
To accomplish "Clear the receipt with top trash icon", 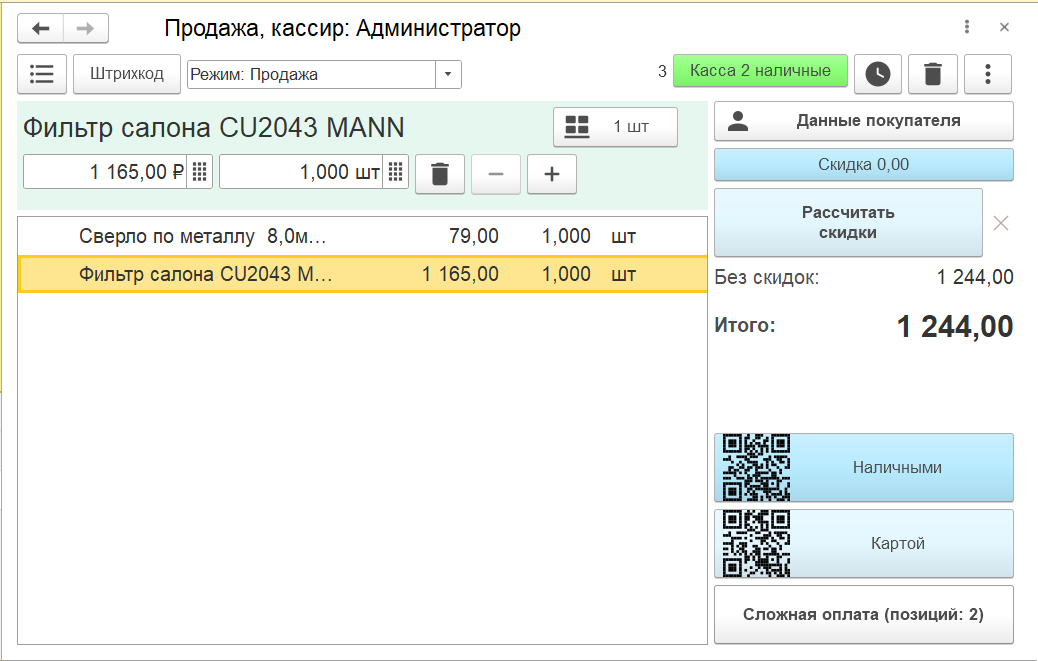I will (x=933, y=73).
